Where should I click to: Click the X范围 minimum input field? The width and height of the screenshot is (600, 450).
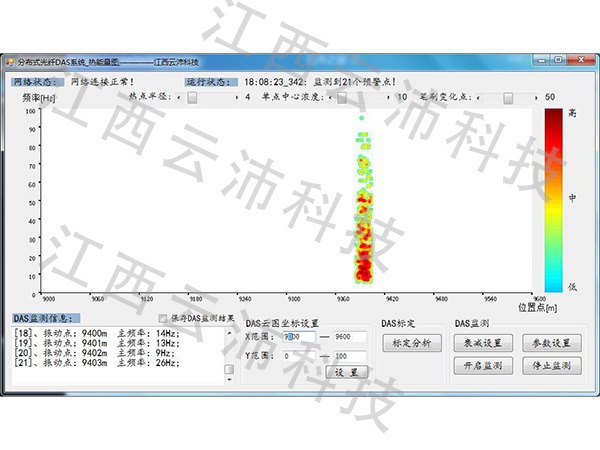(x=299, y=337)
